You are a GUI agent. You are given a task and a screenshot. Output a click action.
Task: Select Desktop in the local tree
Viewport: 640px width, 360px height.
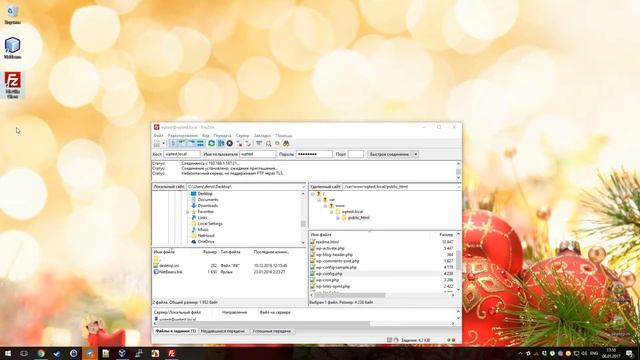tap(204, 194)
